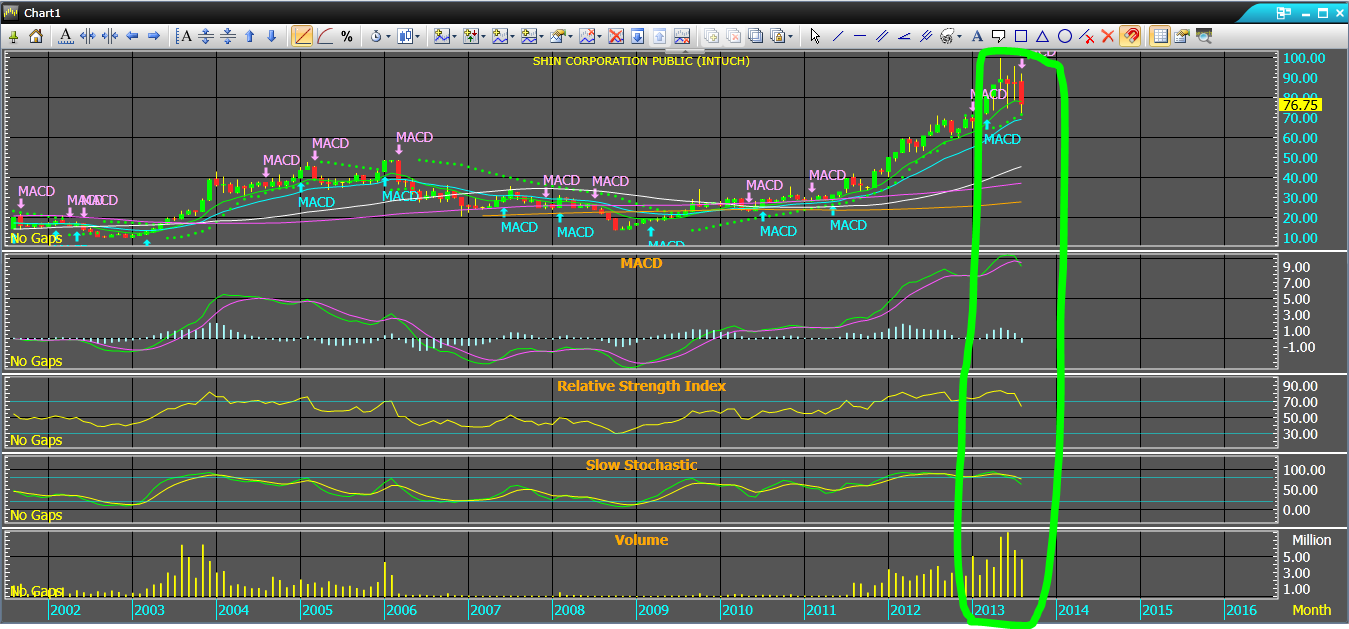1349x629 pixels.
Task: Select the trend line drawing tool
Action: tap(838, 36)
